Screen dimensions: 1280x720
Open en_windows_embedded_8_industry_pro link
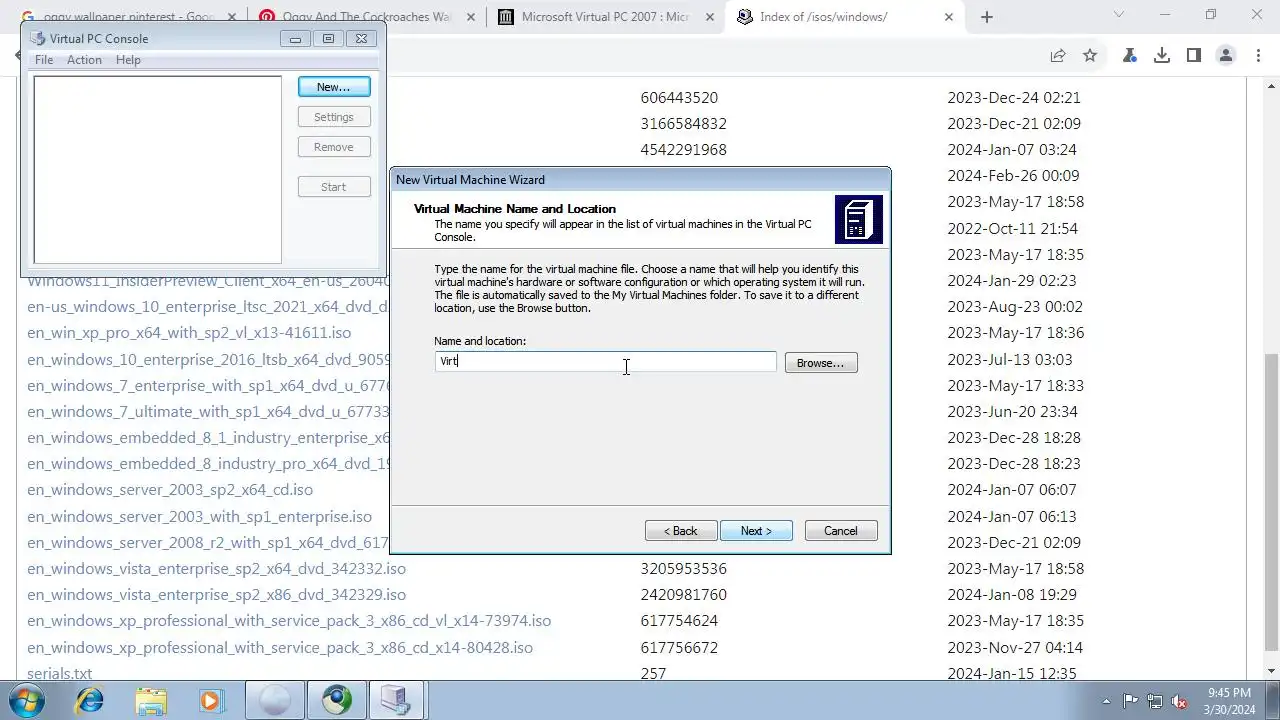pyautogui.click(x=208, y=464)
